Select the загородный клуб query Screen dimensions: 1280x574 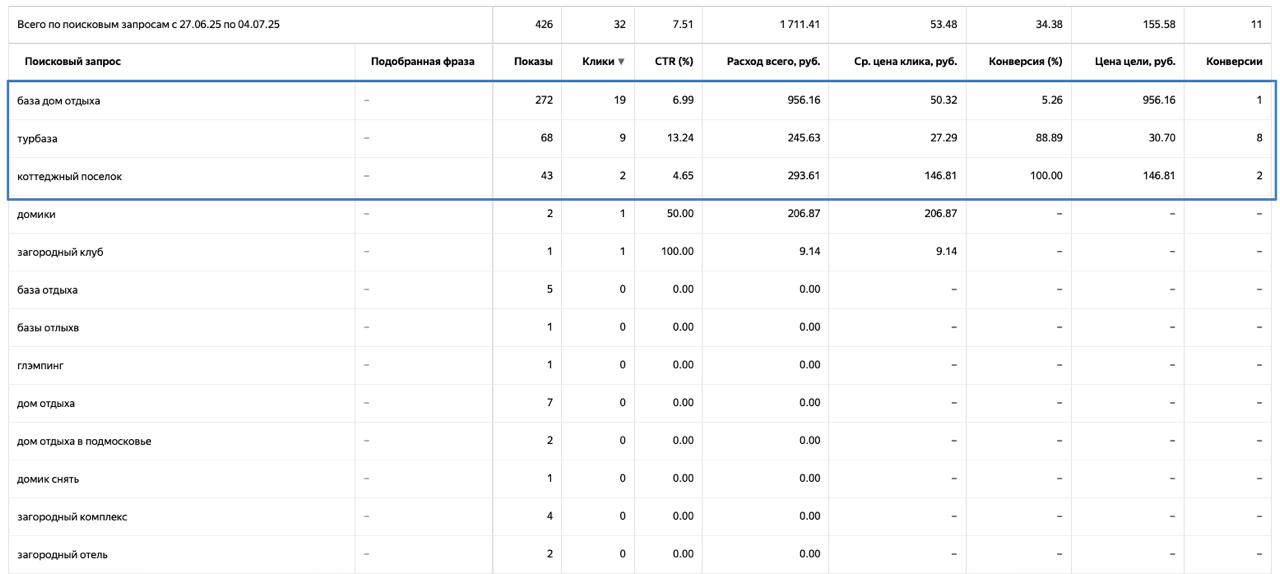click(60, 252)
